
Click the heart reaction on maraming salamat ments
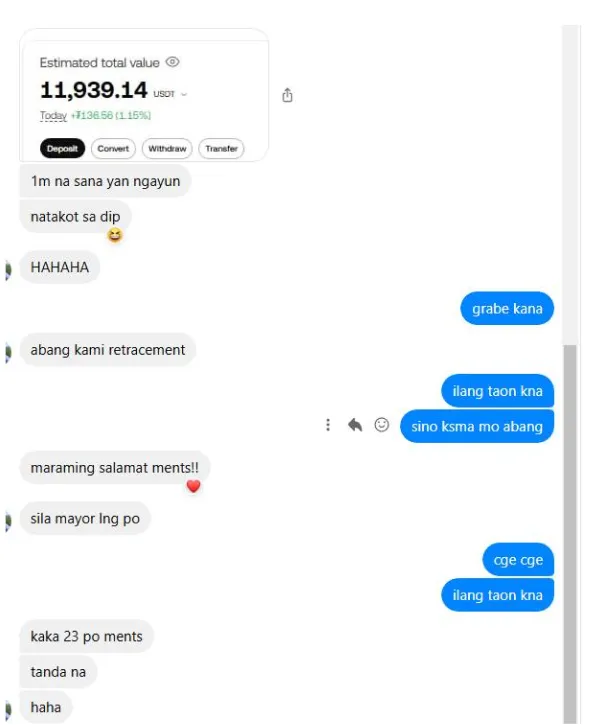(193, 486)
